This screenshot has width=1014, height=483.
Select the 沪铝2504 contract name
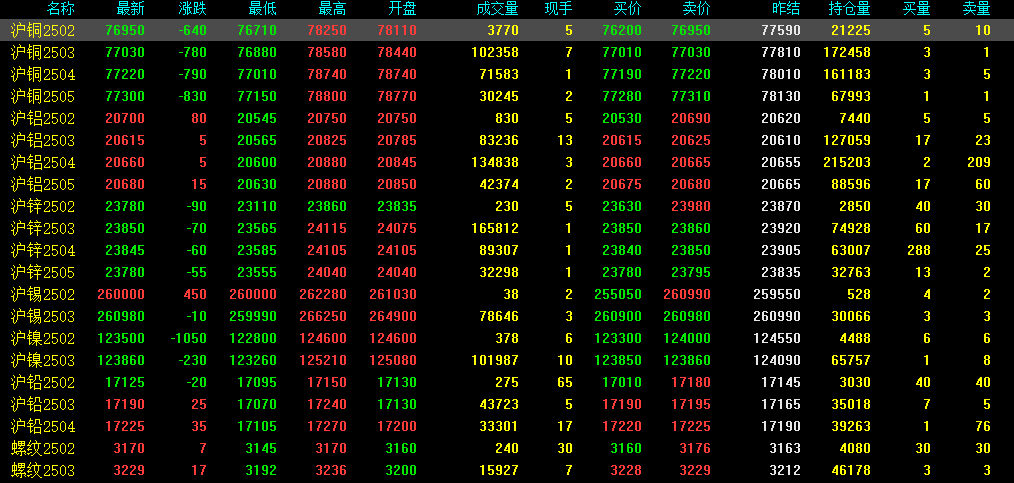pyautogui.click(x=43, y=162)
